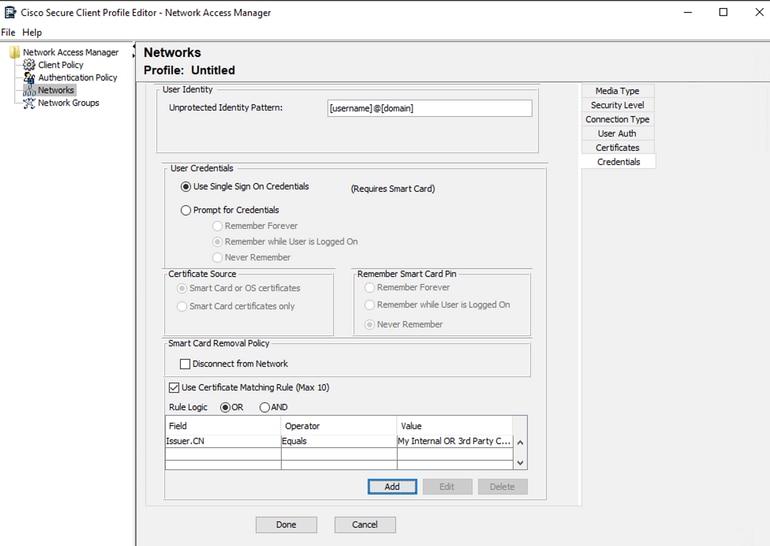This screenshot has height=546, width=770.
Task: Enable Disconnect from Network checkbox
Action: [185, 364]
